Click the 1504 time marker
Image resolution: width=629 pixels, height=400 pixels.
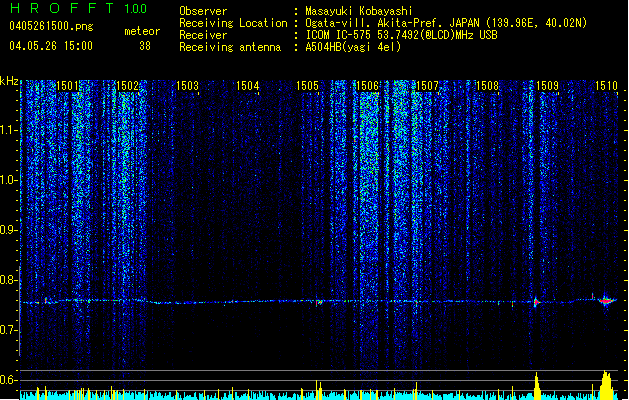click(x=248, y=86)
